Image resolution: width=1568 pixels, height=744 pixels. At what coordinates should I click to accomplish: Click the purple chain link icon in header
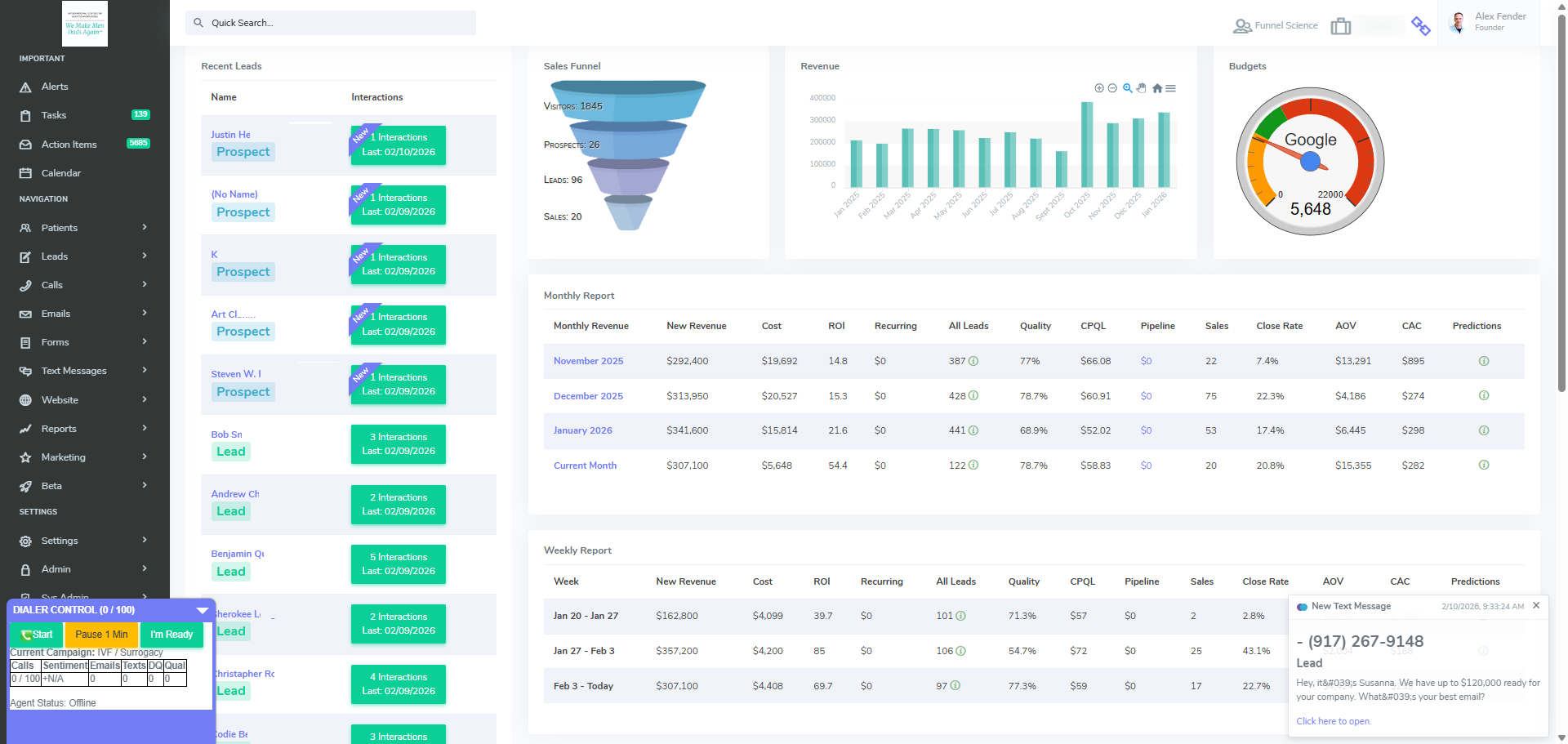[1420, 26]
